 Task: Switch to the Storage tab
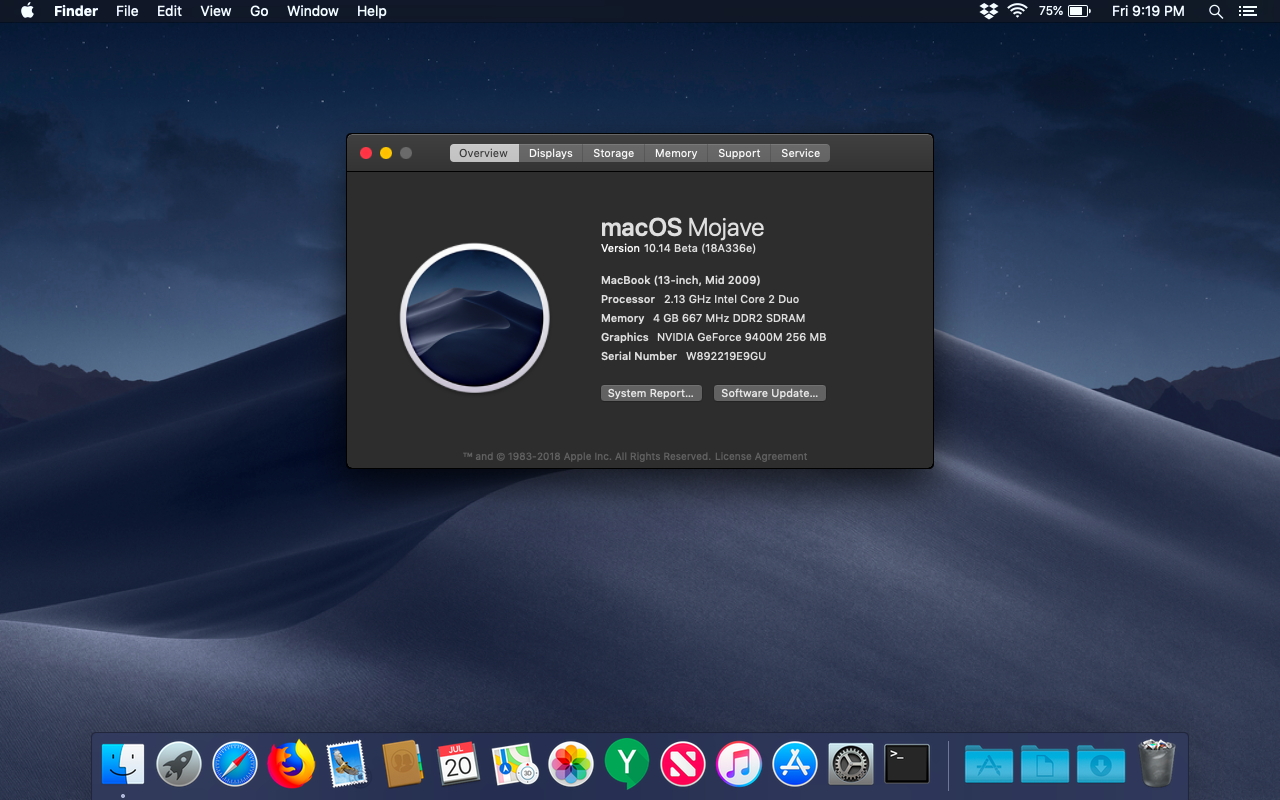613,153
